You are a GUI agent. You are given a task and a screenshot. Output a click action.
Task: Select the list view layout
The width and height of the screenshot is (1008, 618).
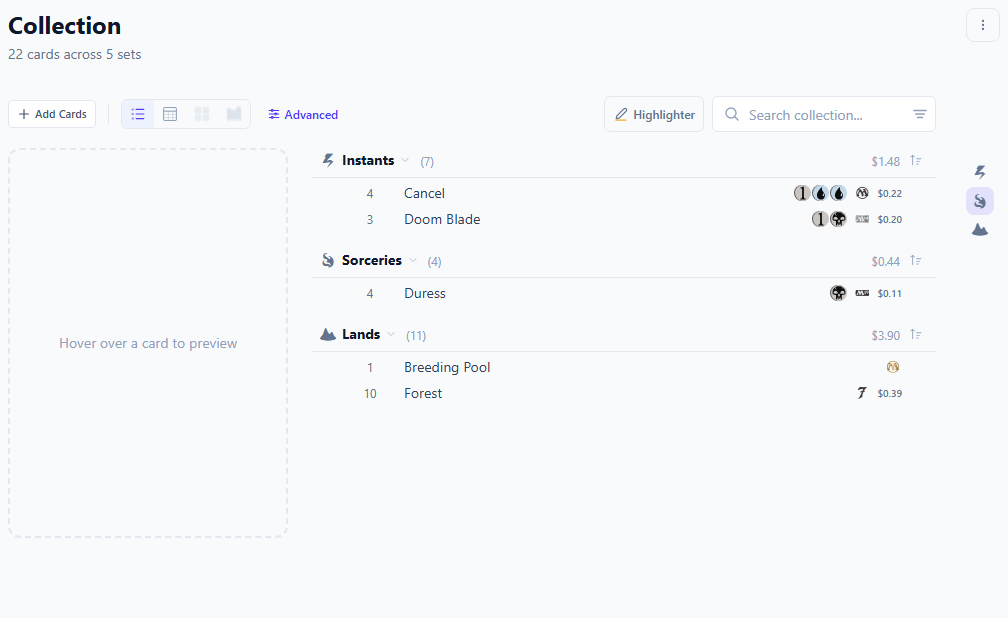138,114
